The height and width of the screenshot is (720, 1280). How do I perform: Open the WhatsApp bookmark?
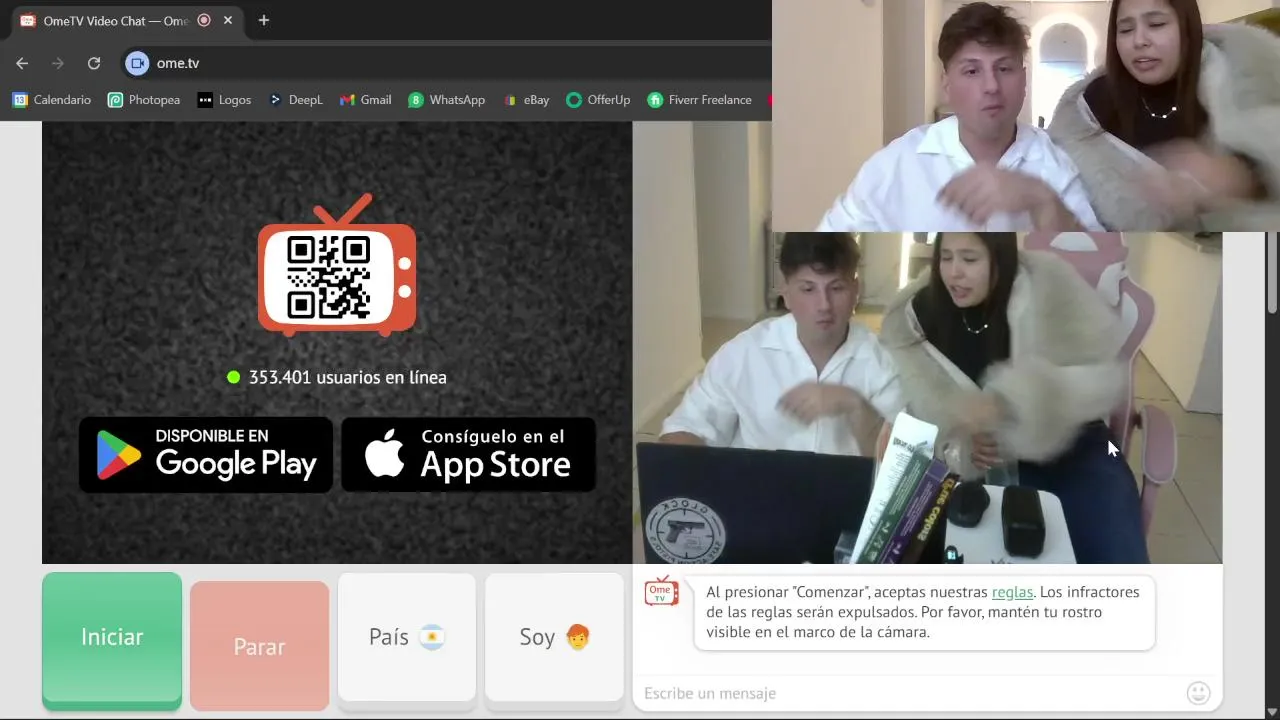446,100
